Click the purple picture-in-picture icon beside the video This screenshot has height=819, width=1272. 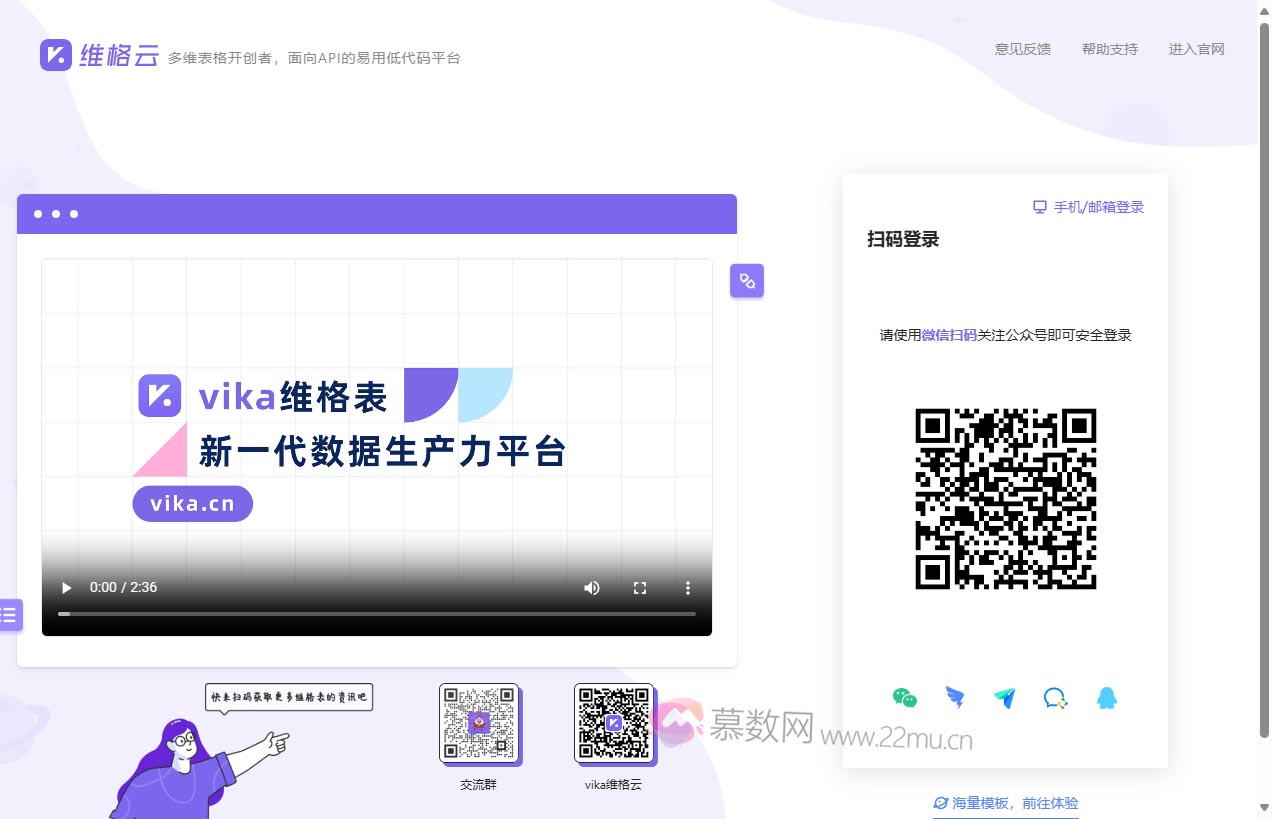pyautogui.click(x=747, y=281)
